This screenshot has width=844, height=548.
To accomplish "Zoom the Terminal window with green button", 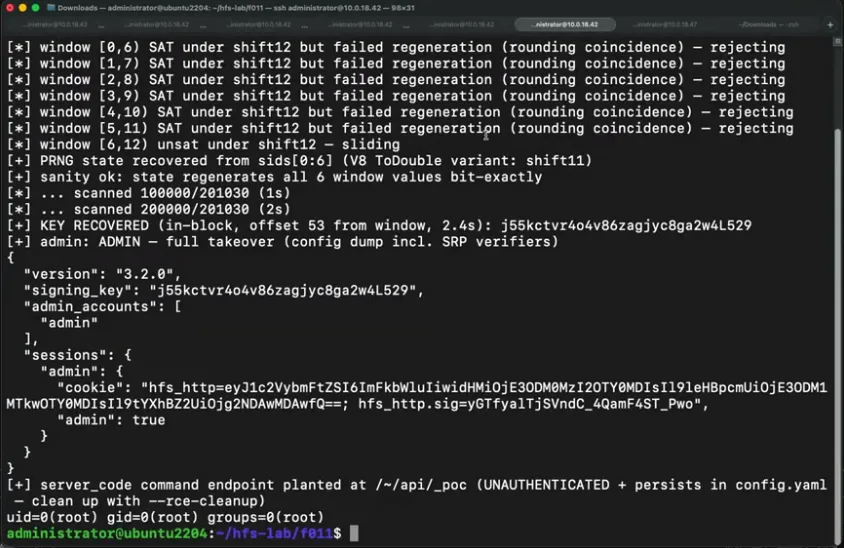I will [x=36, y=8].
